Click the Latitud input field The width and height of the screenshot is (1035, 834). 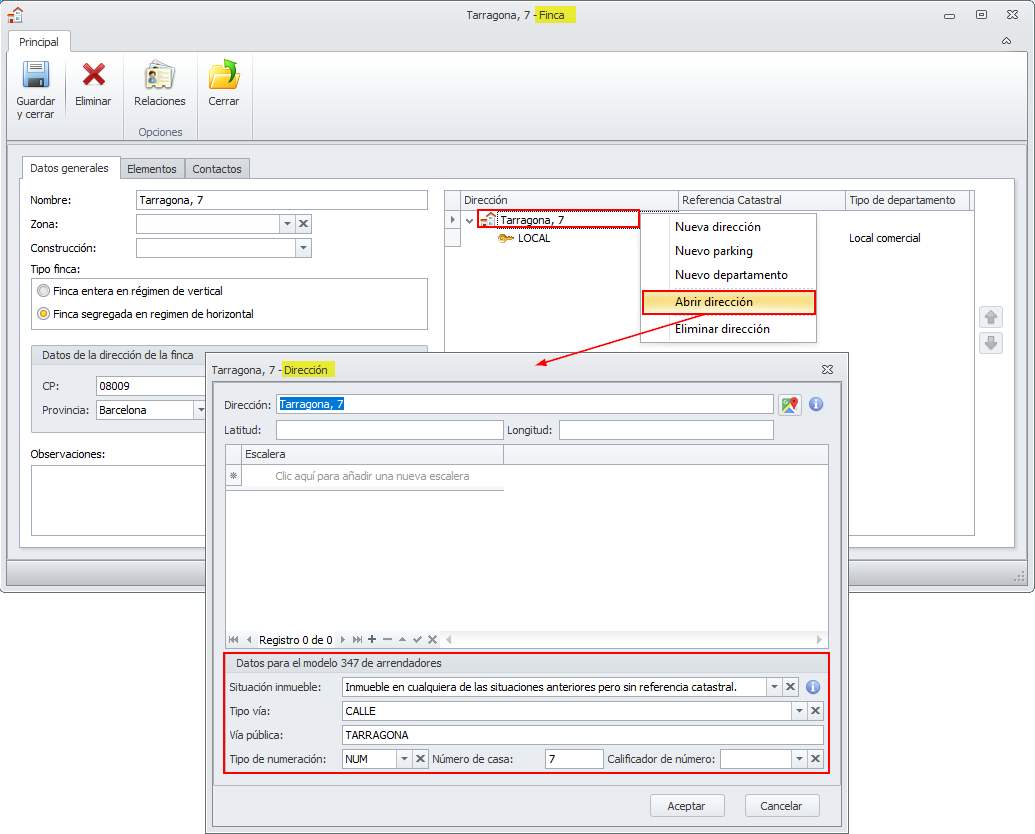389,430
